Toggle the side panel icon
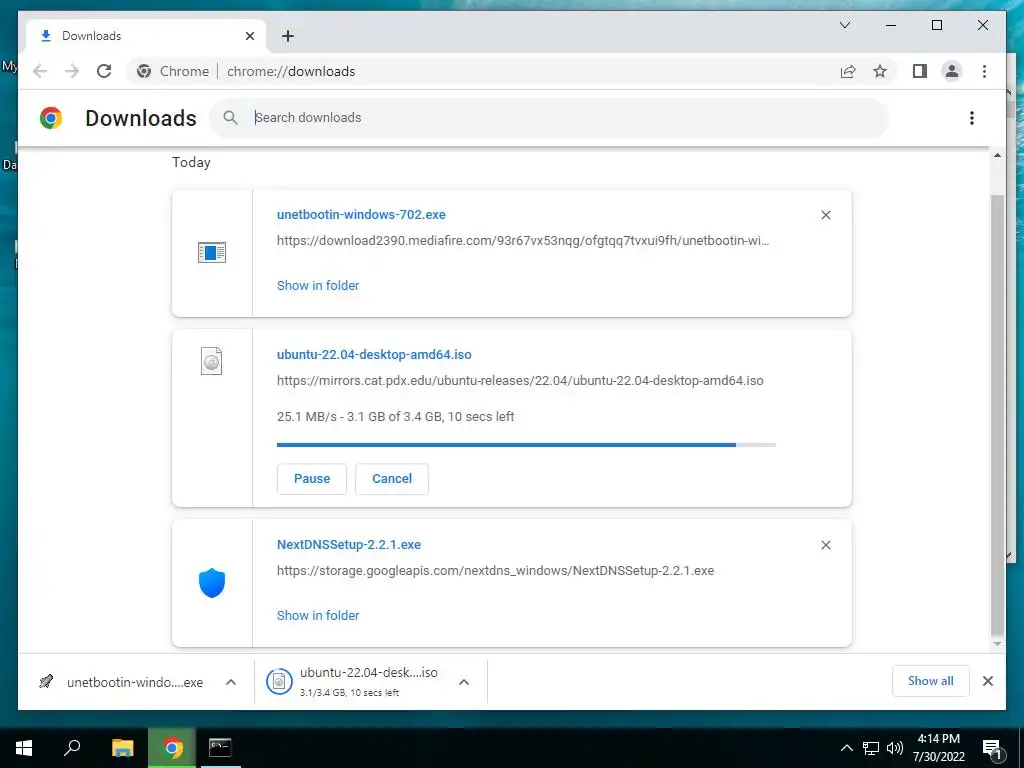1024x768 pixels. click(x=920, y=71)
